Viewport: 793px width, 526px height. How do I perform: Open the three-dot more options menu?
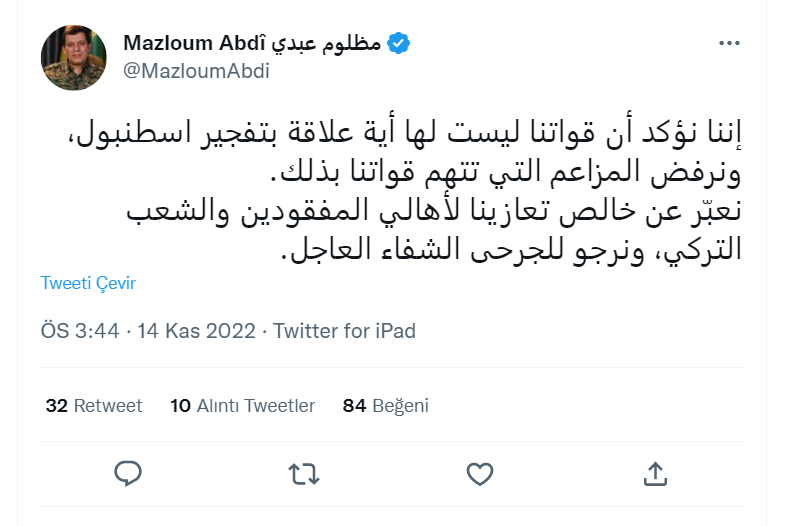(731, 44)
